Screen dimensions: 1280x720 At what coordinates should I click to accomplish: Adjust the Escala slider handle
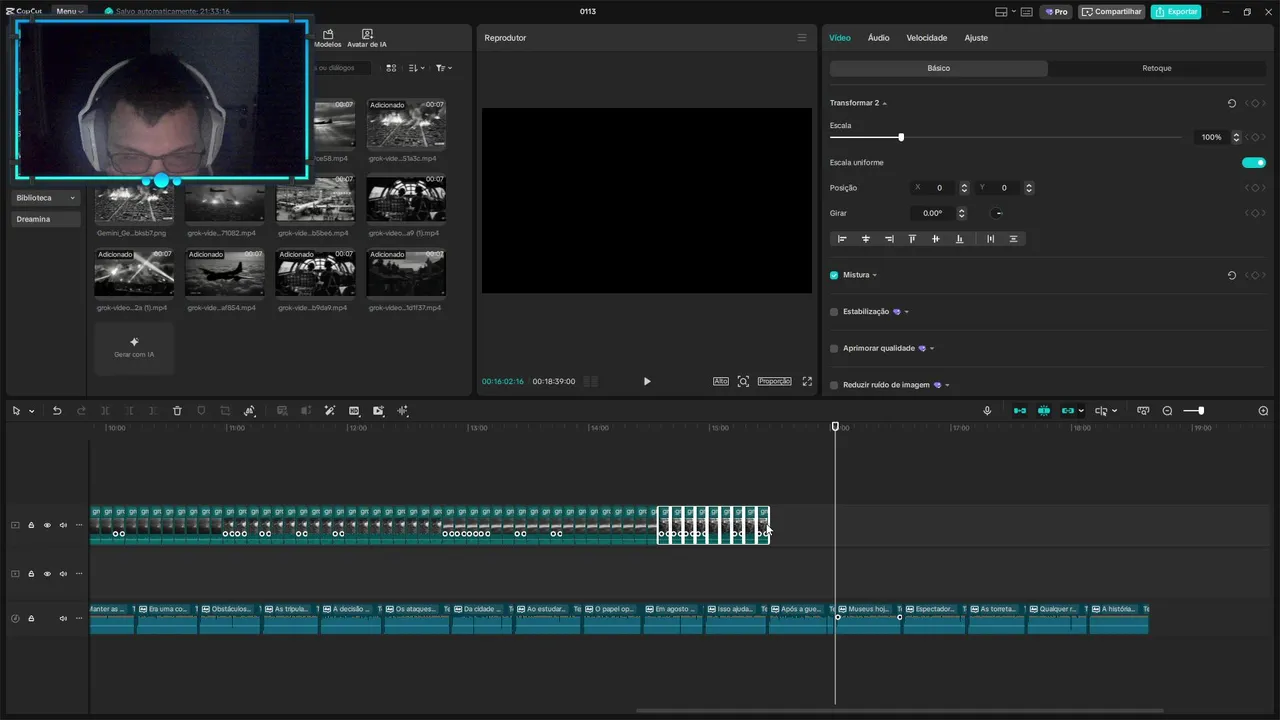tap(901, 137)
